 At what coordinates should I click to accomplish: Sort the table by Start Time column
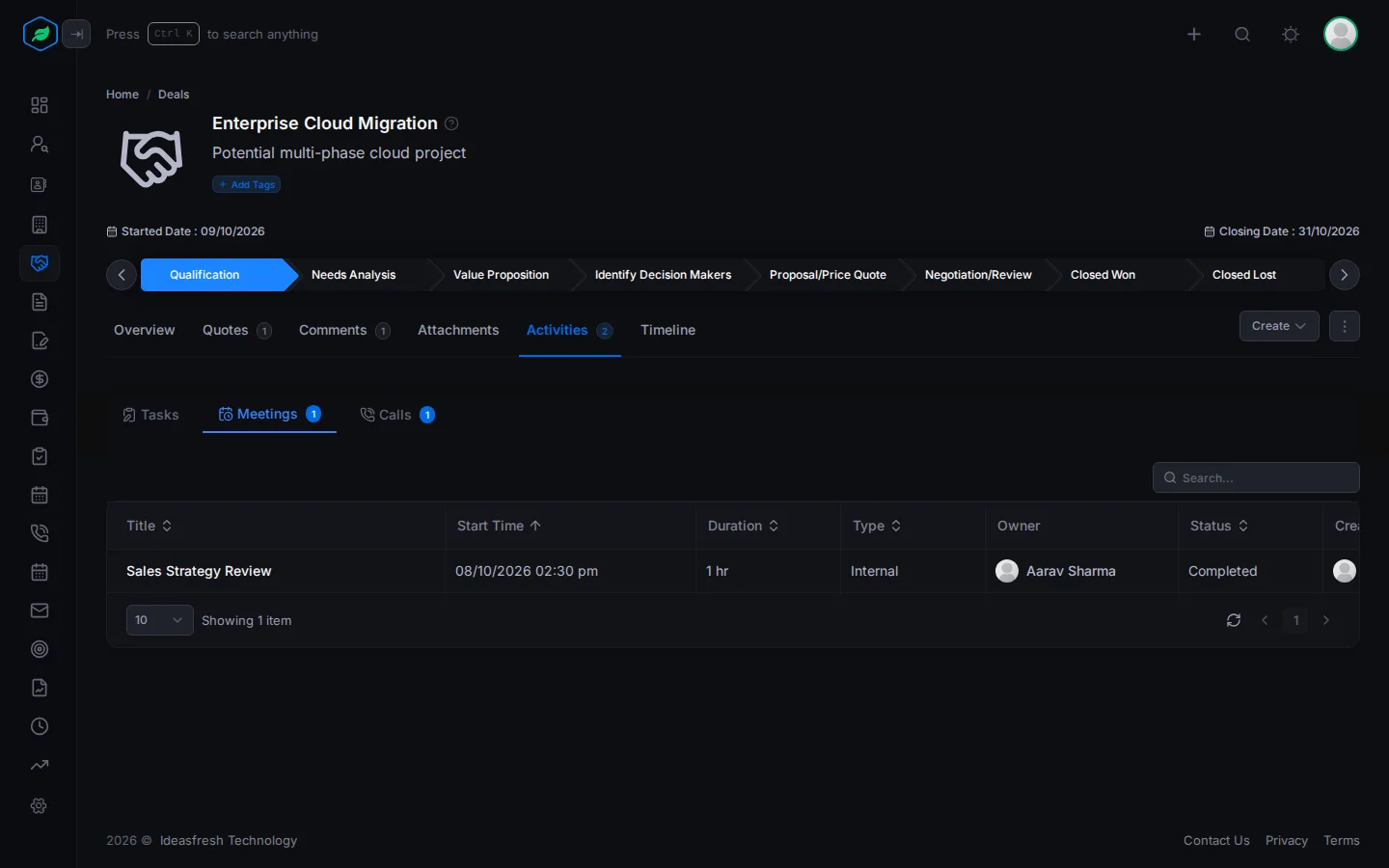tap(499, 526)
